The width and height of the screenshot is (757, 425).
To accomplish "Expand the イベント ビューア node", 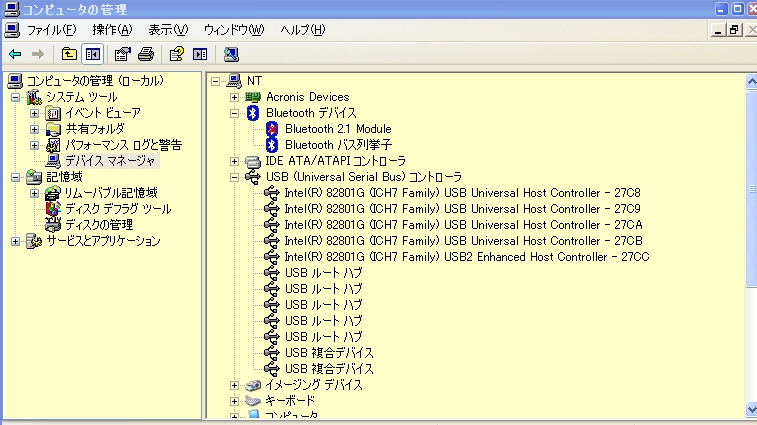I will 34,113.
